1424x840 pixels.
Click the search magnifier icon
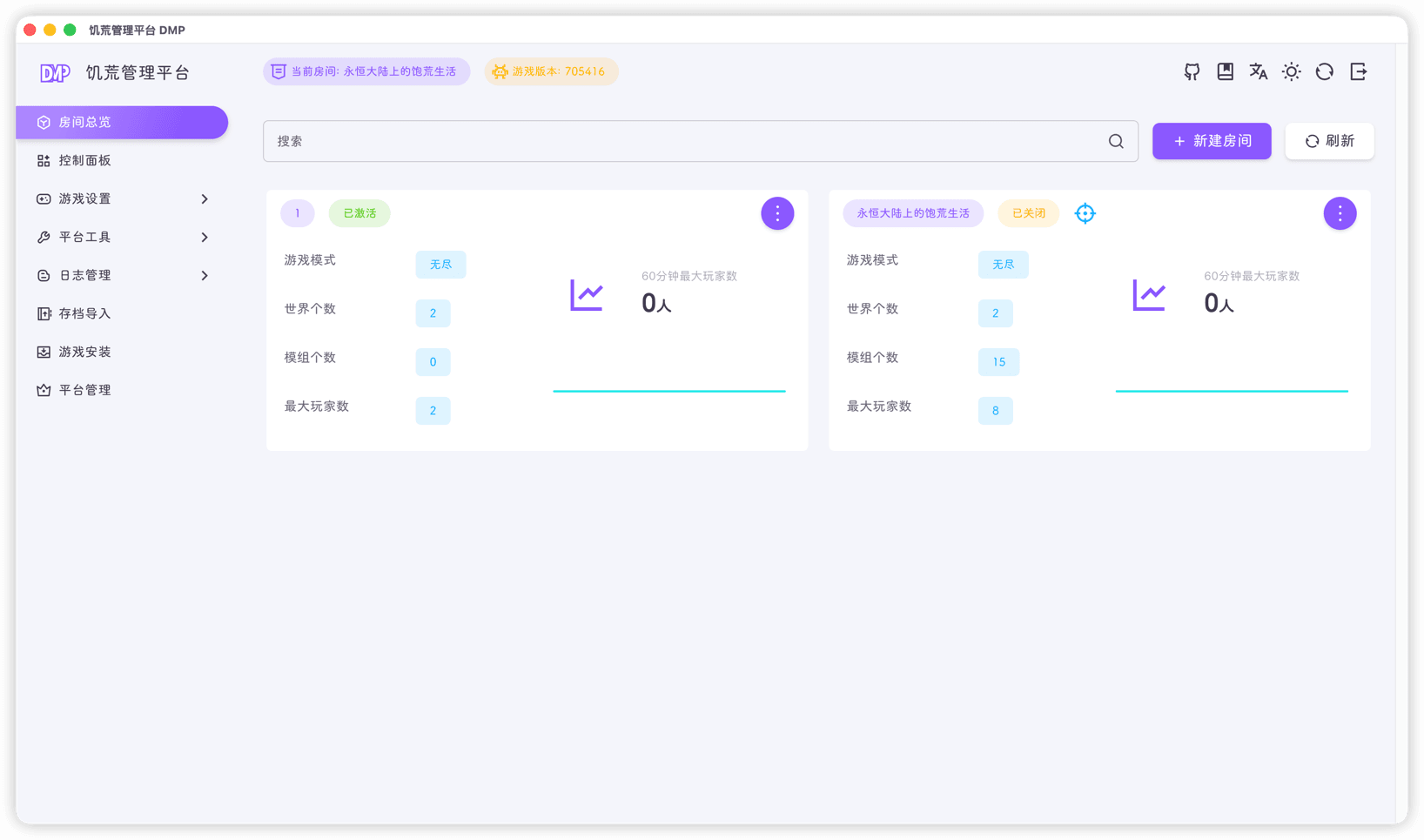[1116, 141]
